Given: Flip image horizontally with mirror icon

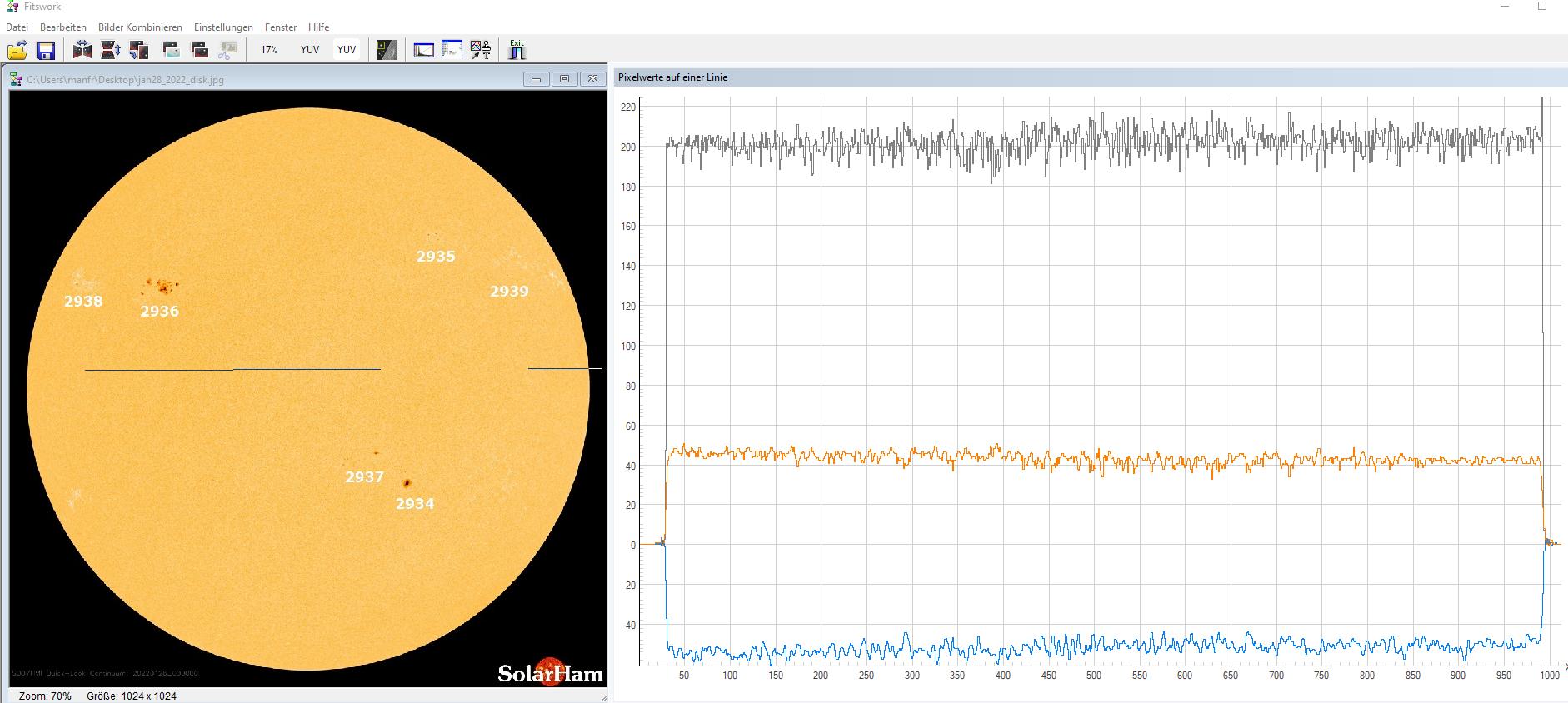Looking at the screenshot, I should coord(82,50).
